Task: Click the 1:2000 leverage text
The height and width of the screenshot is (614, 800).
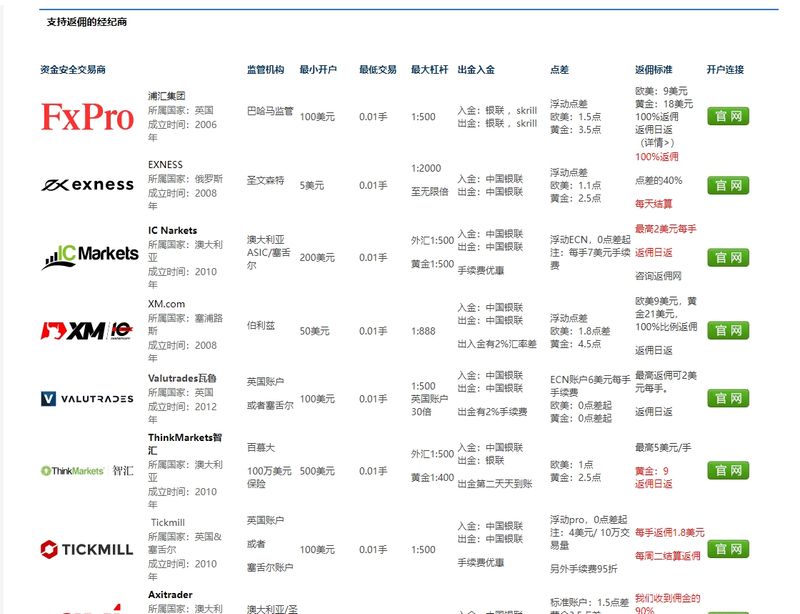Action: 426,168
